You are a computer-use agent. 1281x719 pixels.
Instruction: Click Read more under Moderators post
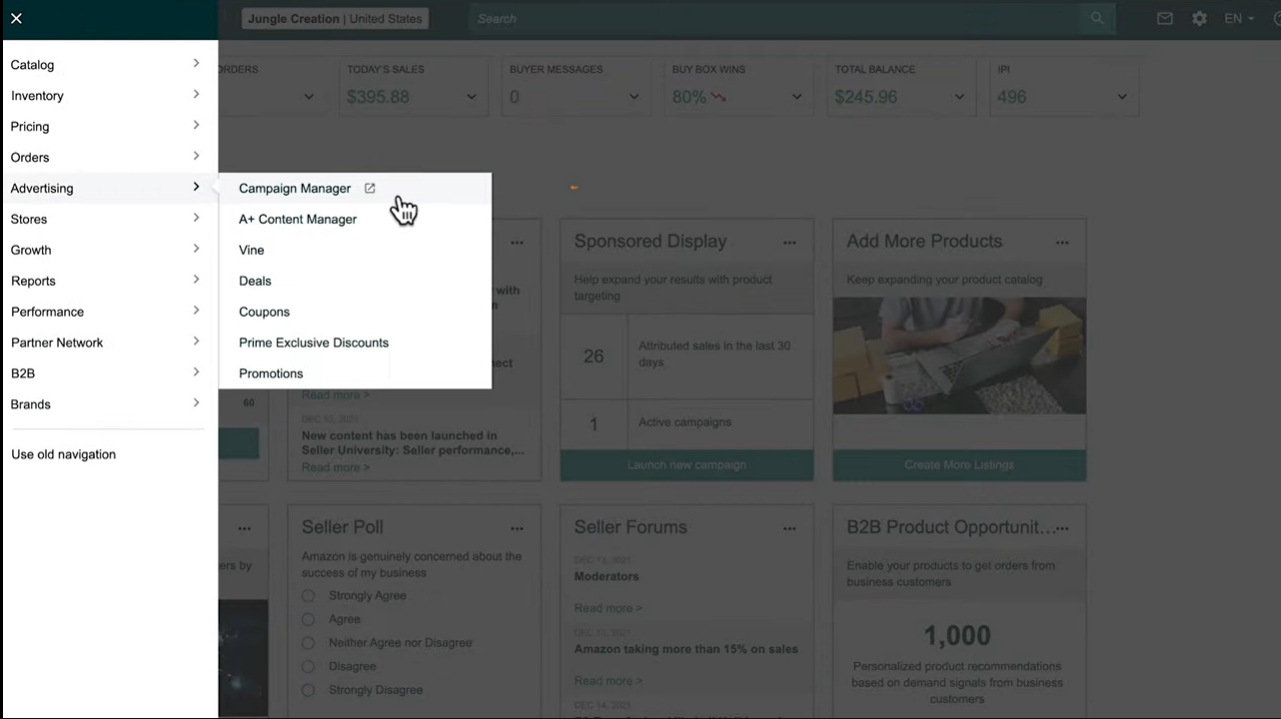608,608
